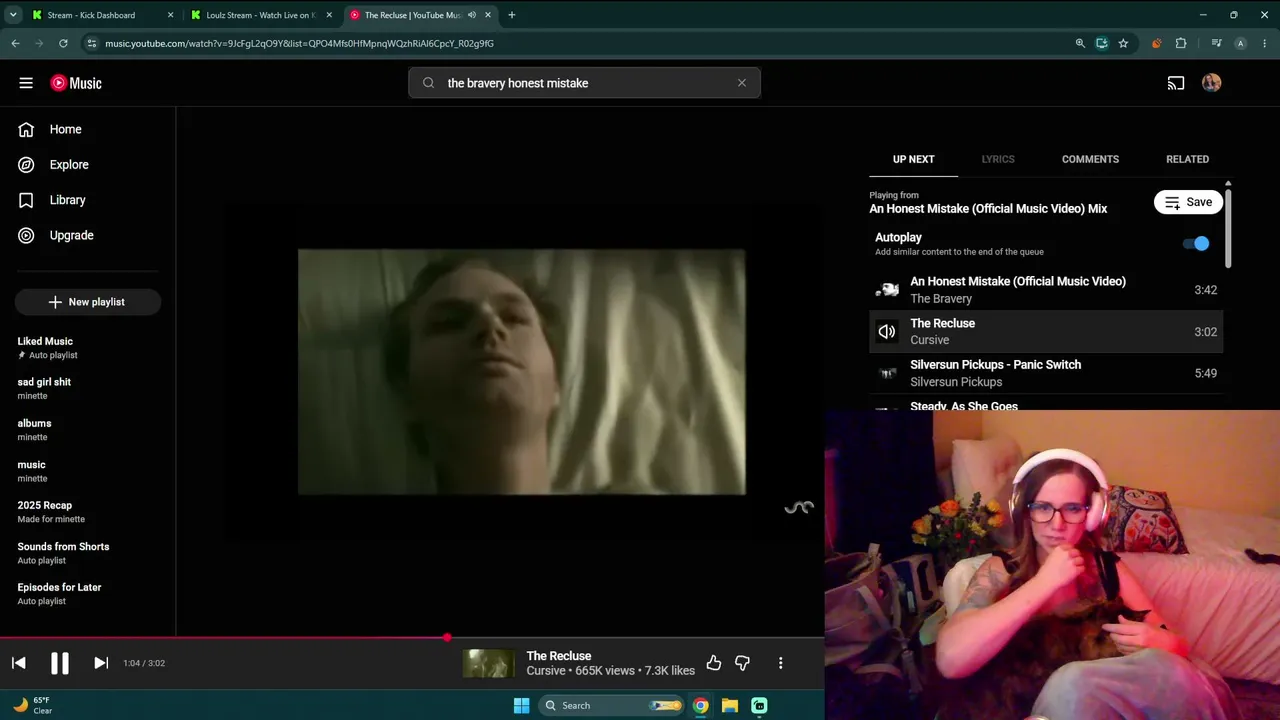Screen dimensions: 1280x720
Task: Reload the YouTube Music page
Action: click(63, 43)
